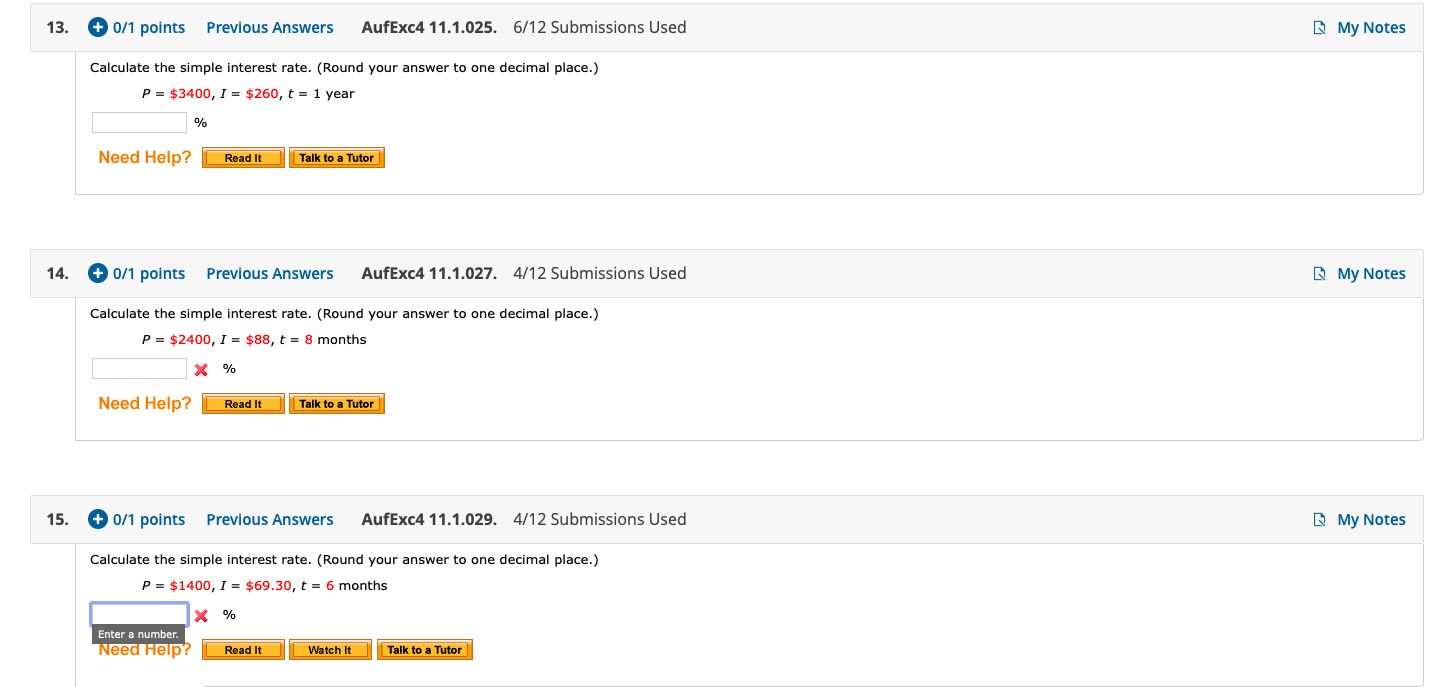Click the Read It button under question 13
This screenshot has height=687, width=1440.
[242, 157]
